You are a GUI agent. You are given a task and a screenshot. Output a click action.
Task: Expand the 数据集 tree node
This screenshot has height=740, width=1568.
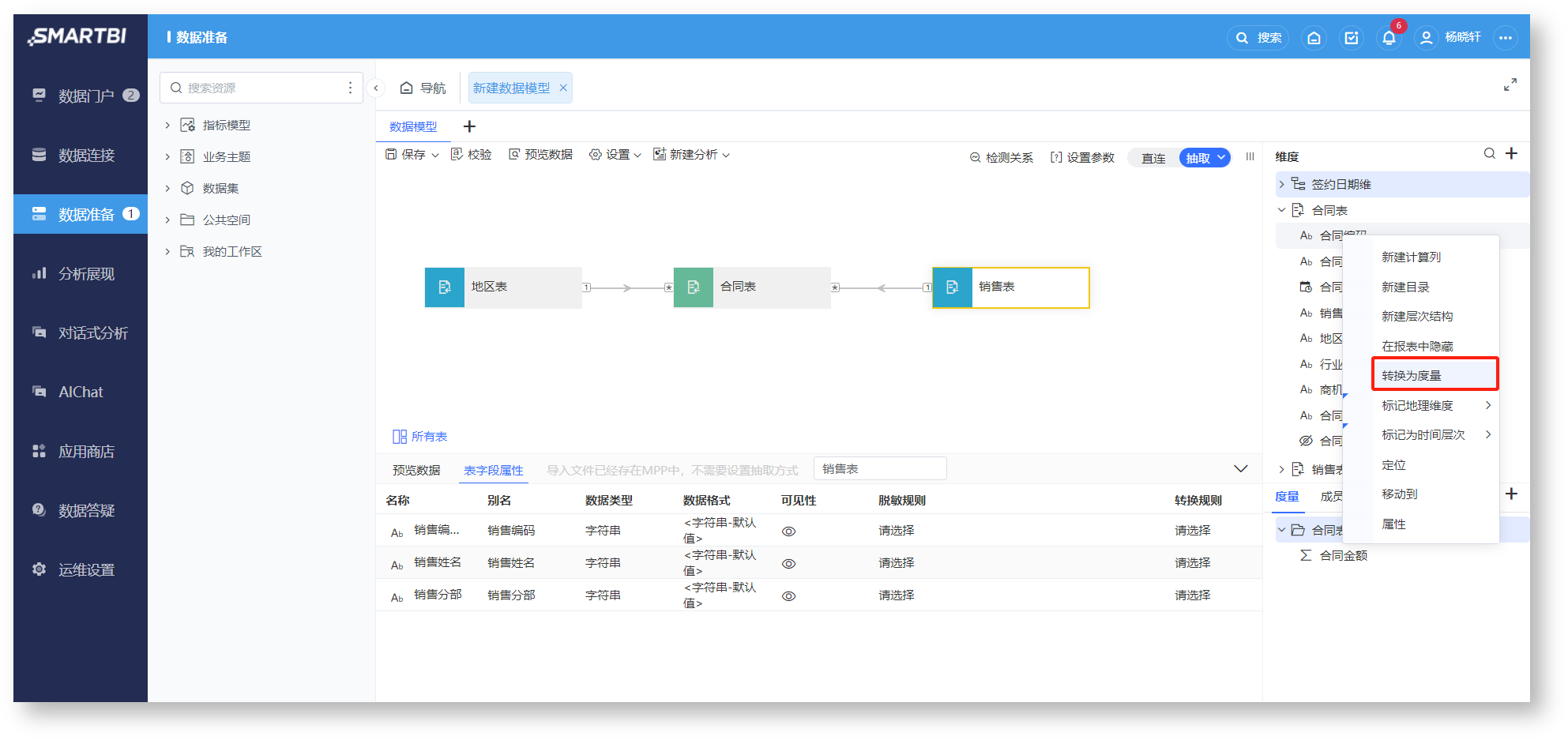[167, 188]
